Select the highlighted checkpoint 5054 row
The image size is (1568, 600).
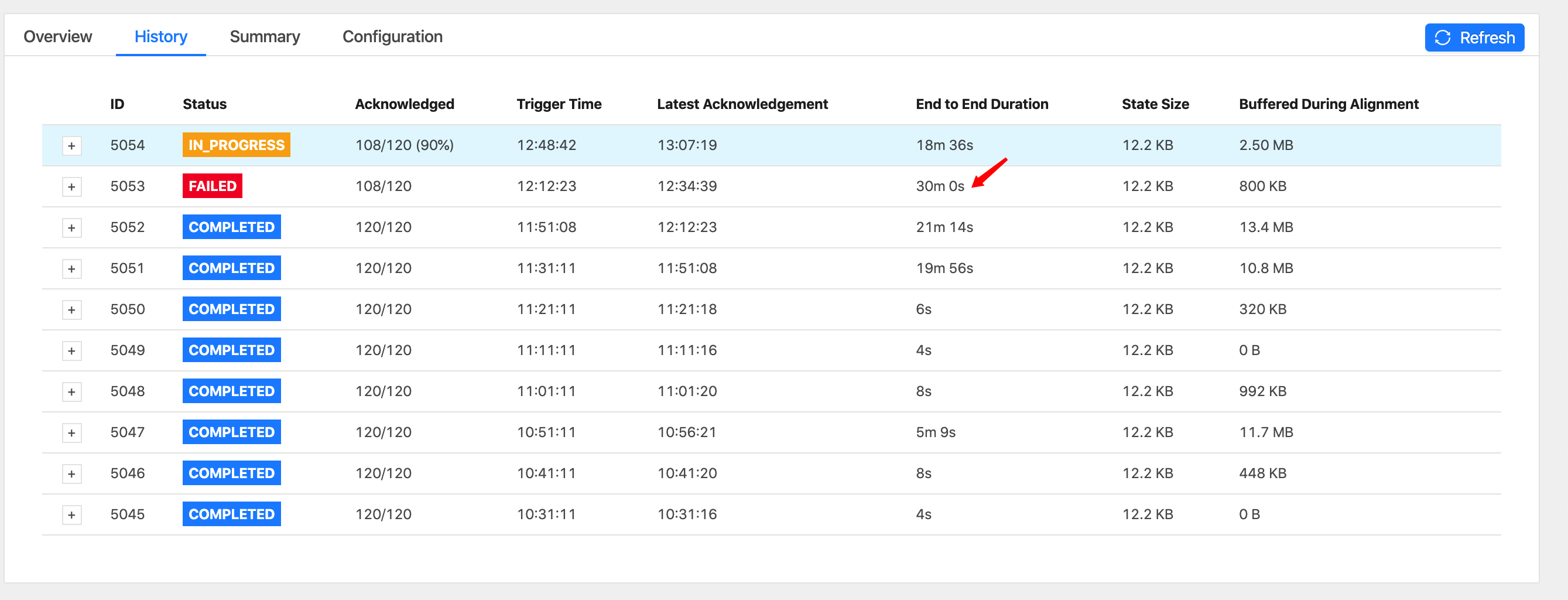(1035, 145)
